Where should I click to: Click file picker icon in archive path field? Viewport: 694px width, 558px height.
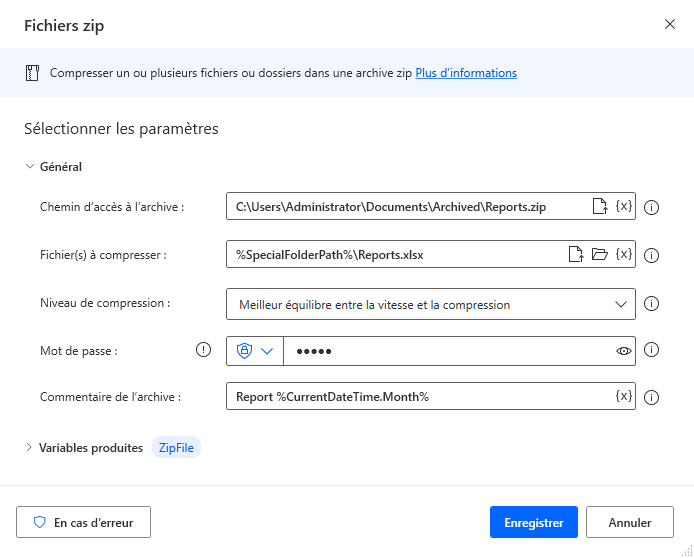pos(600,206)
